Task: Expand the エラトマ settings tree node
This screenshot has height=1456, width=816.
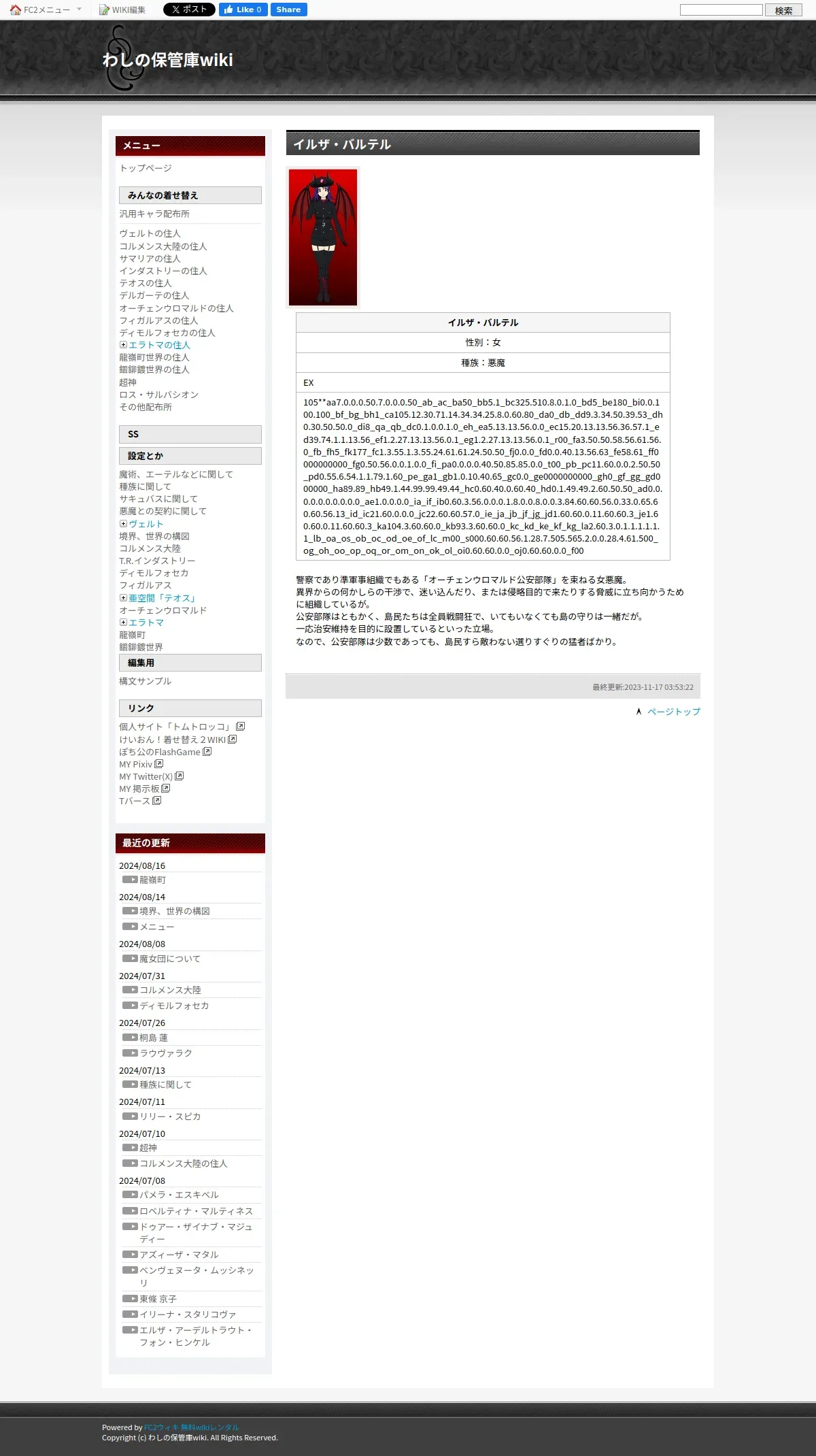Action: (123, 623)
